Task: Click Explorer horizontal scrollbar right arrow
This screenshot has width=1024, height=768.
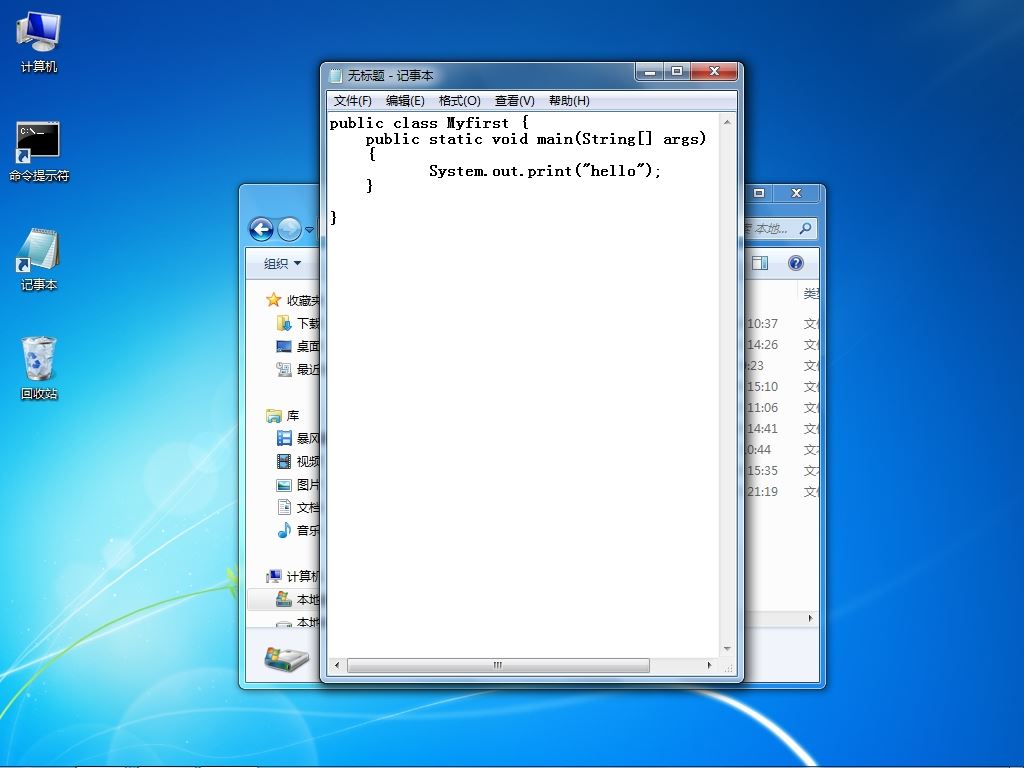Action: point(810,618)
